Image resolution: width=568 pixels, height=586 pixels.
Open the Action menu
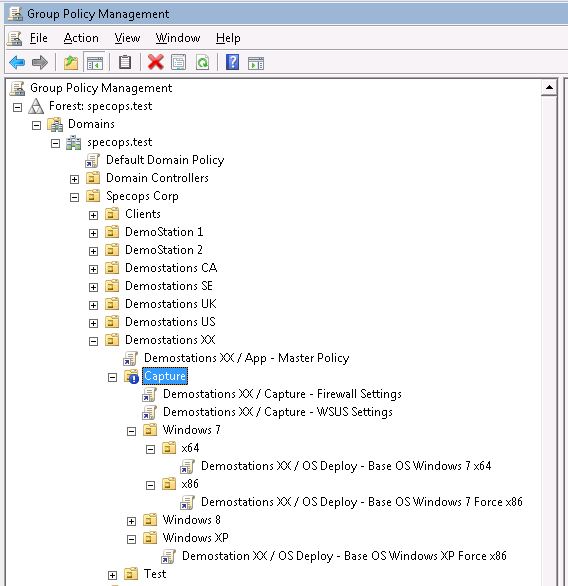(81, 38)
